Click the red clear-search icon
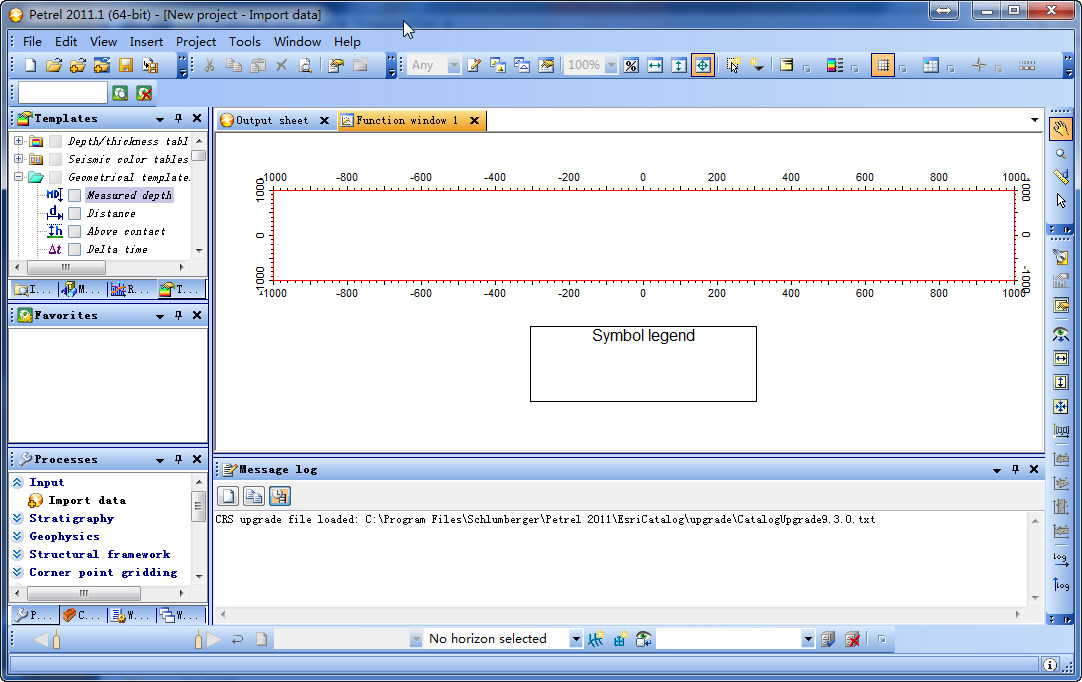The image size is (1082, 682). [x=144, y=93]
